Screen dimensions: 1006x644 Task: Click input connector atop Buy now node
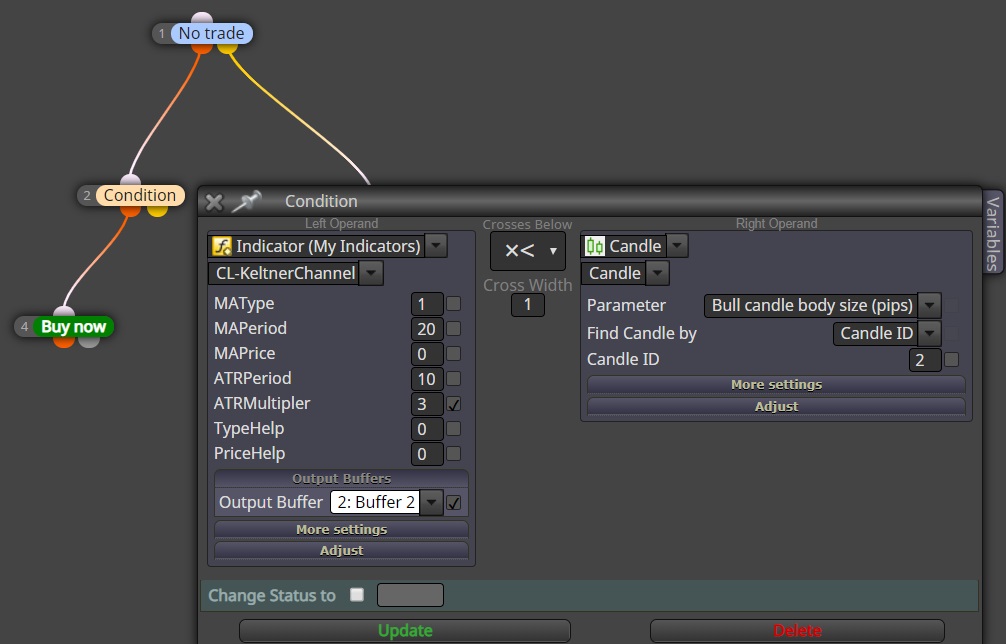[64, 312]
